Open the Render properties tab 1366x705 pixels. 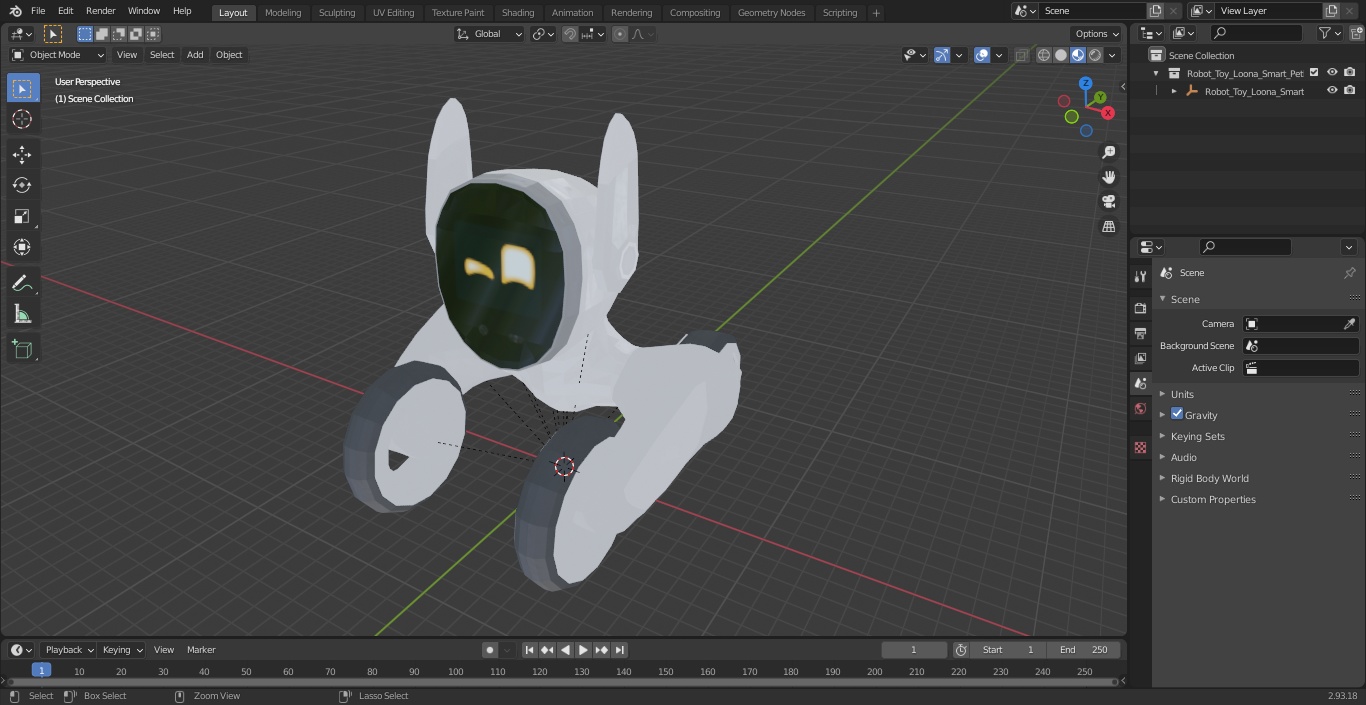tap(1140, 308)
